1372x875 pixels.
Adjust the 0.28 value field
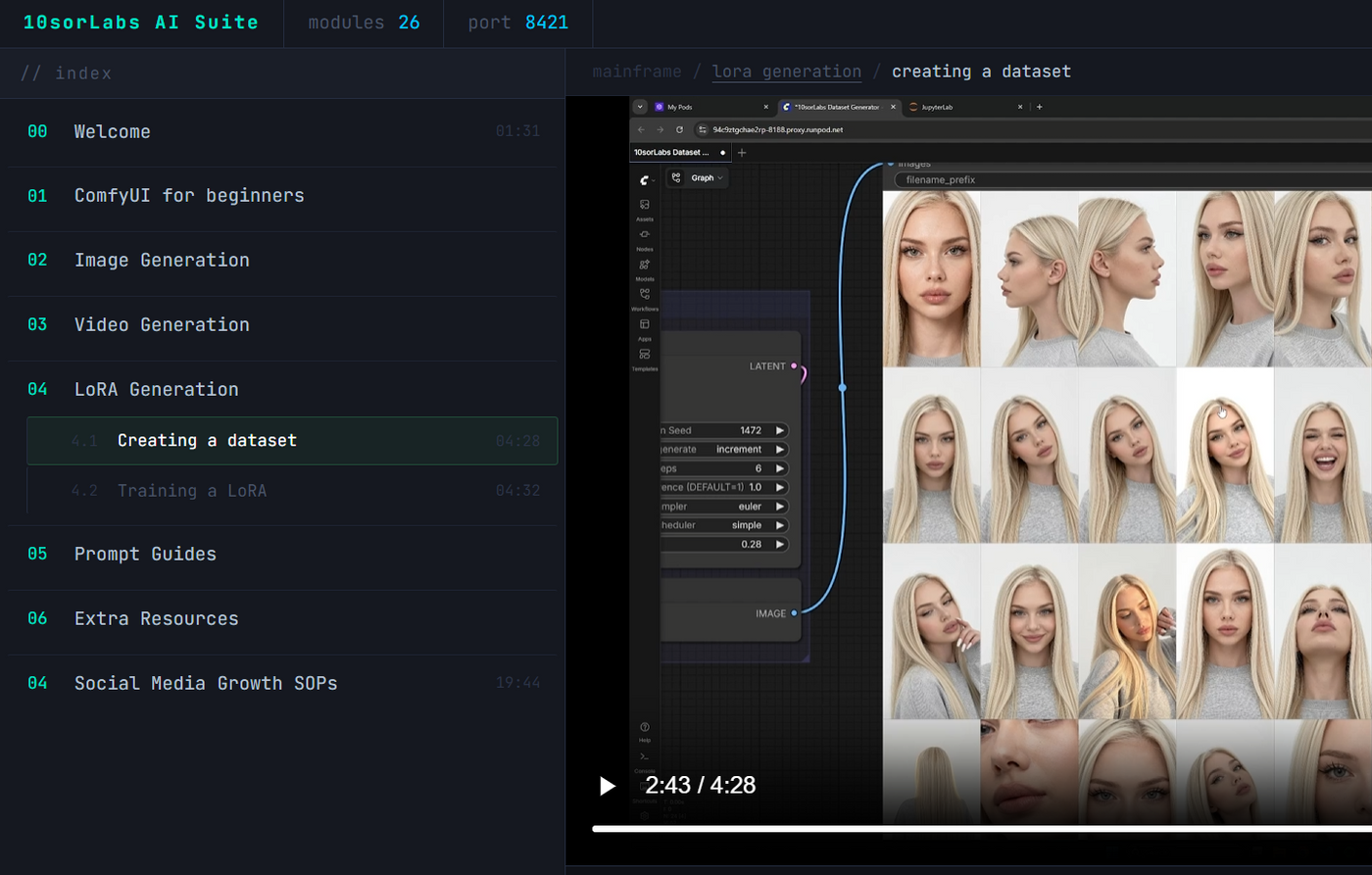[723, 544]
